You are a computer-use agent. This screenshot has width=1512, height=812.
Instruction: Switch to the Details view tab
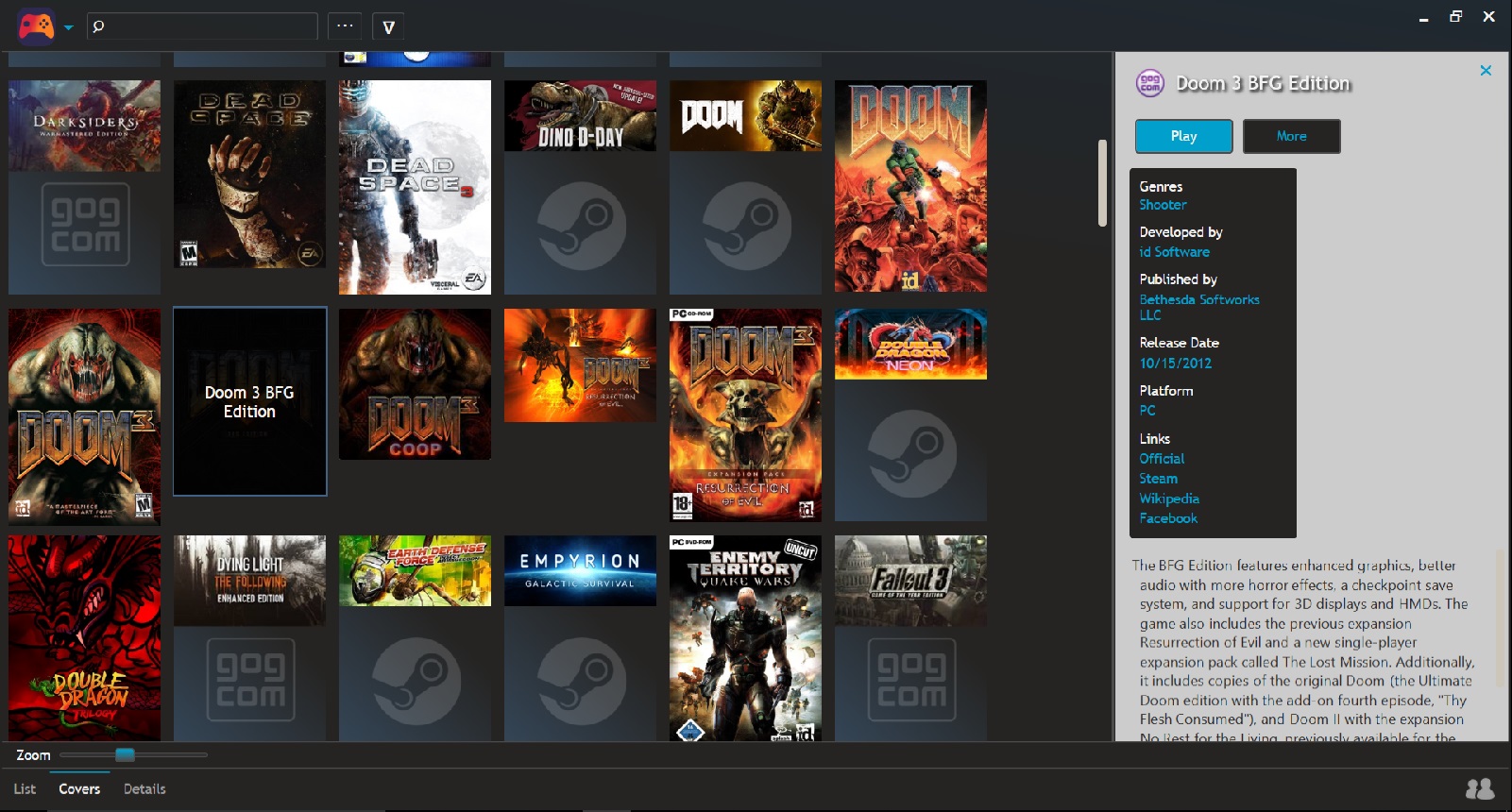point(144,789)
